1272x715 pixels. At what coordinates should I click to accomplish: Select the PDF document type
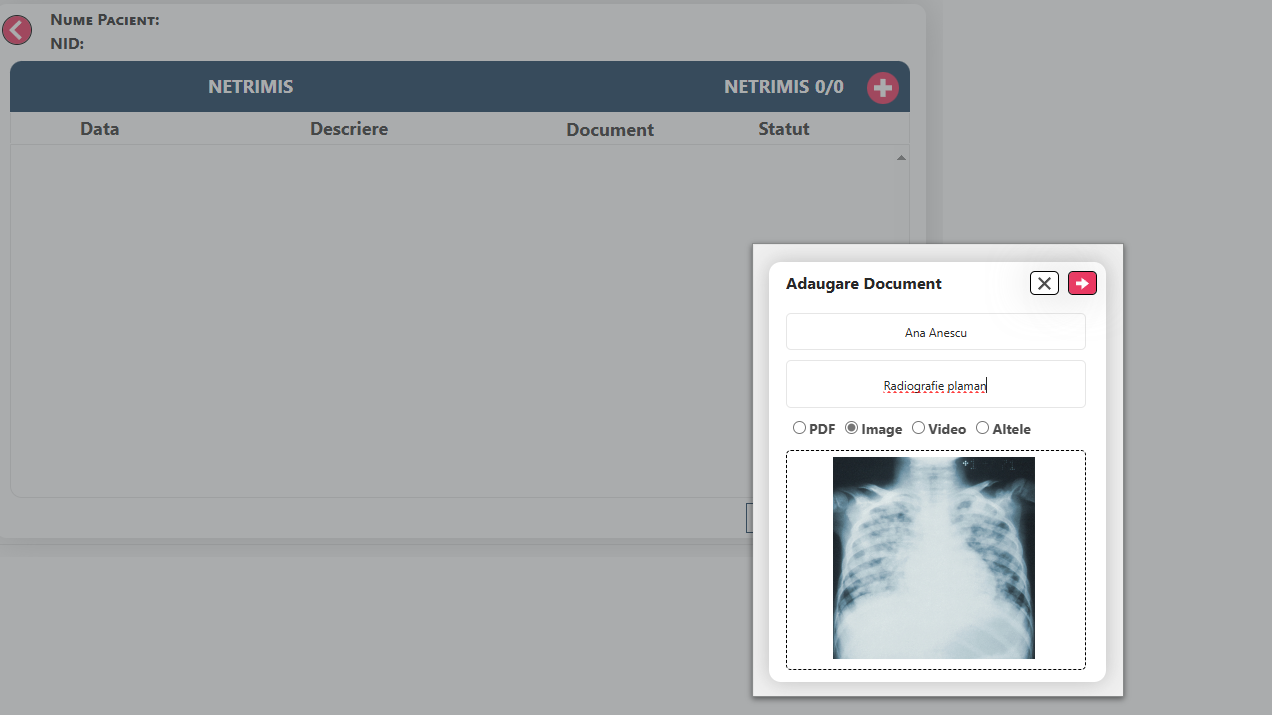coord(800,427)
